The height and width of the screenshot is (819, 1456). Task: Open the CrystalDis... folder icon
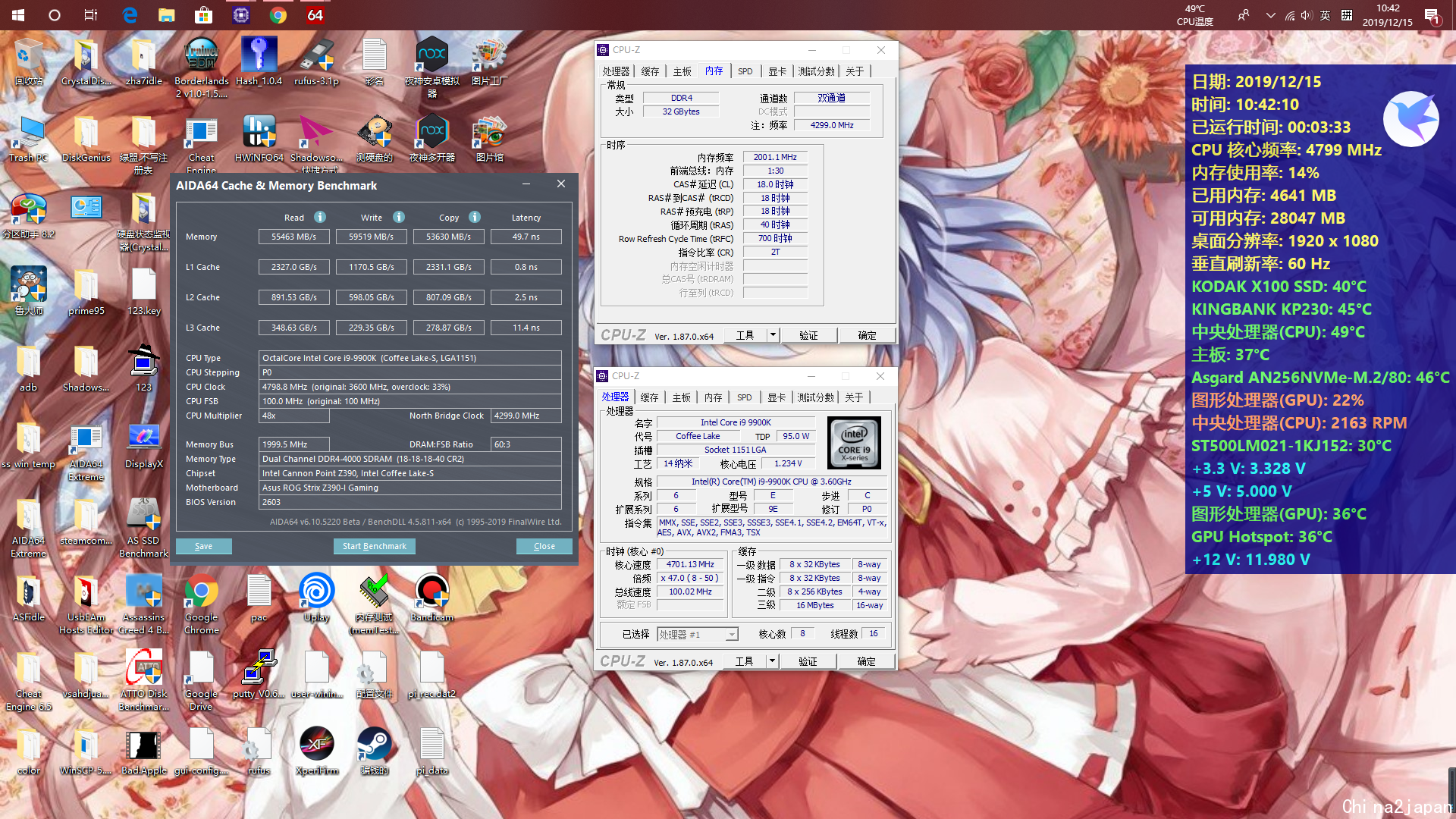pos(86,61)
